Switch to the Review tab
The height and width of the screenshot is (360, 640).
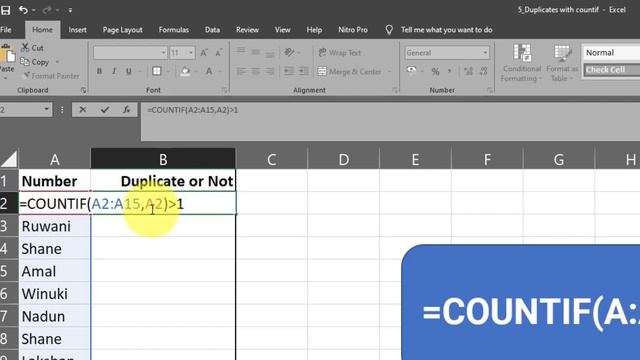tap(247, 30)
